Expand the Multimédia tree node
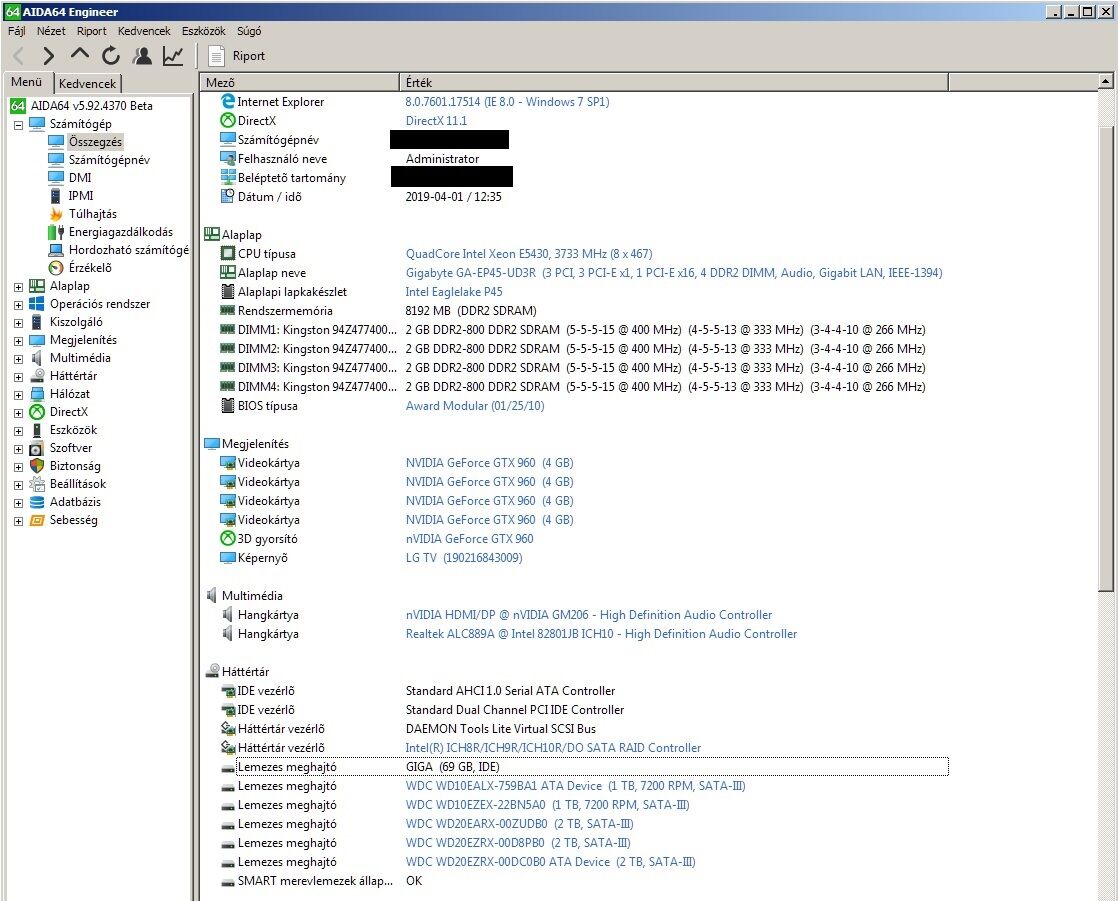 click(x=19, y=359)
